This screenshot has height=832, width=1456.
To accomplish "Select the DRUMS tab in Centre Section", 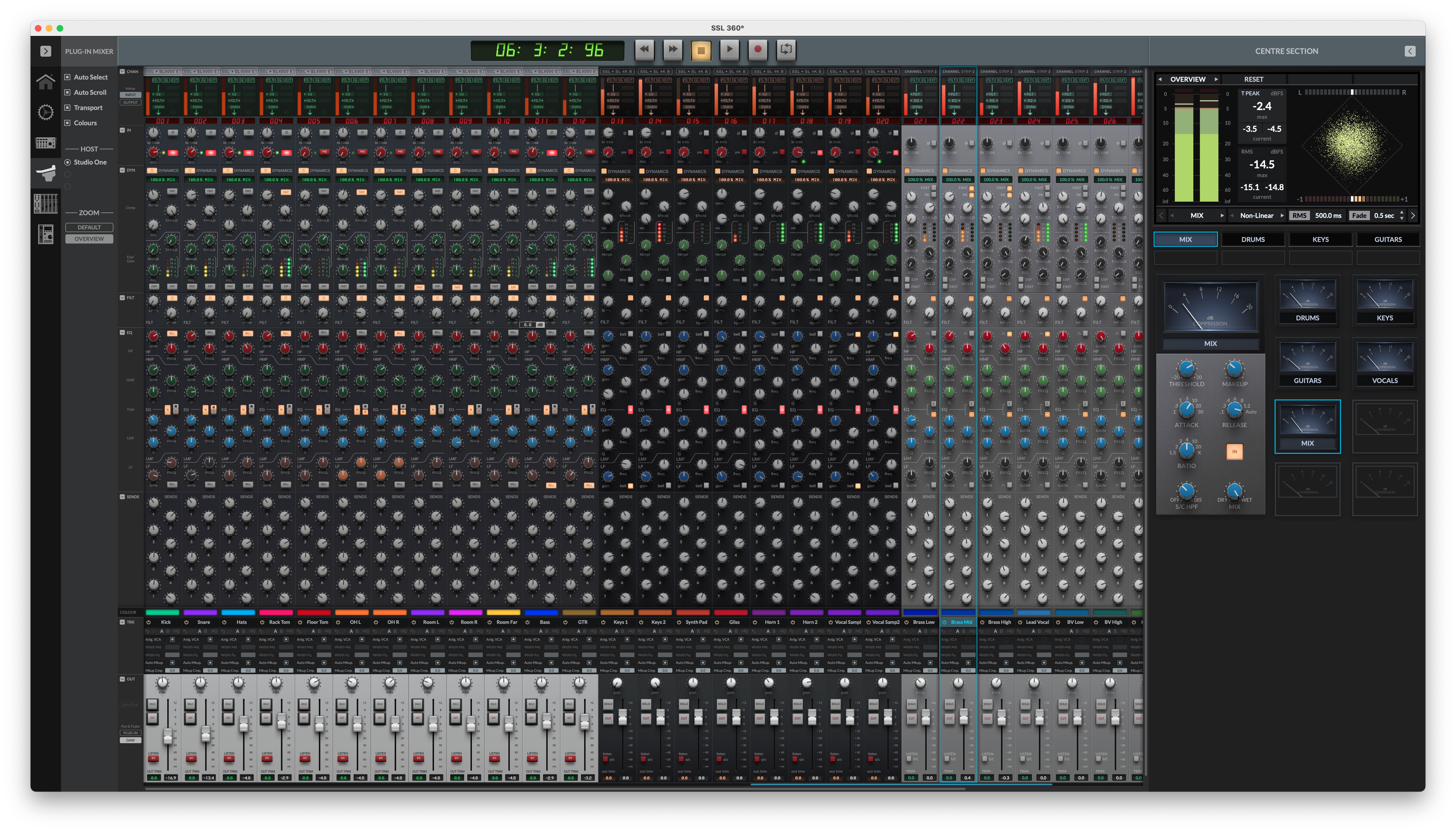I will pyautogui.click(x=1252, y=239).
